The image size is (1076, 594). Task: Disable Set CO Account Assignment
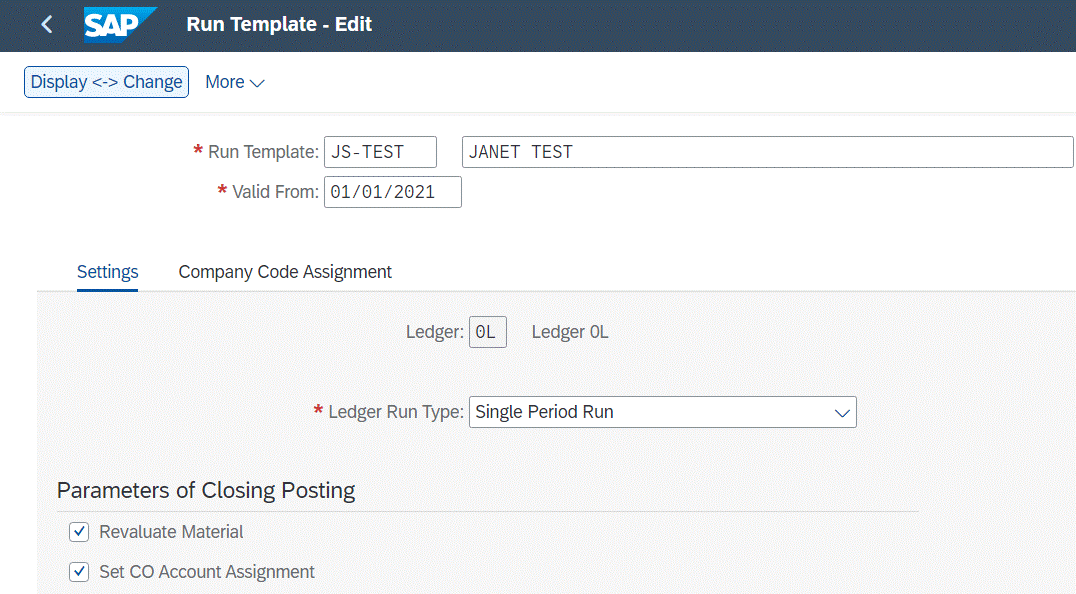[79, 571]
